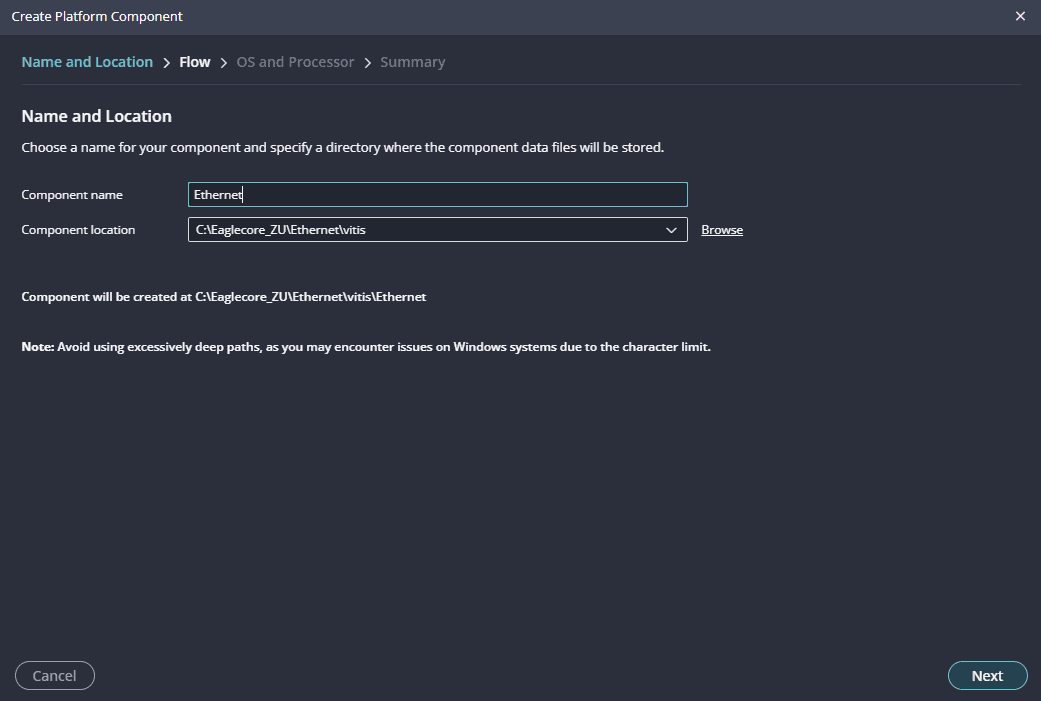
Task: Click the Component location label
Action: [78, 230]
